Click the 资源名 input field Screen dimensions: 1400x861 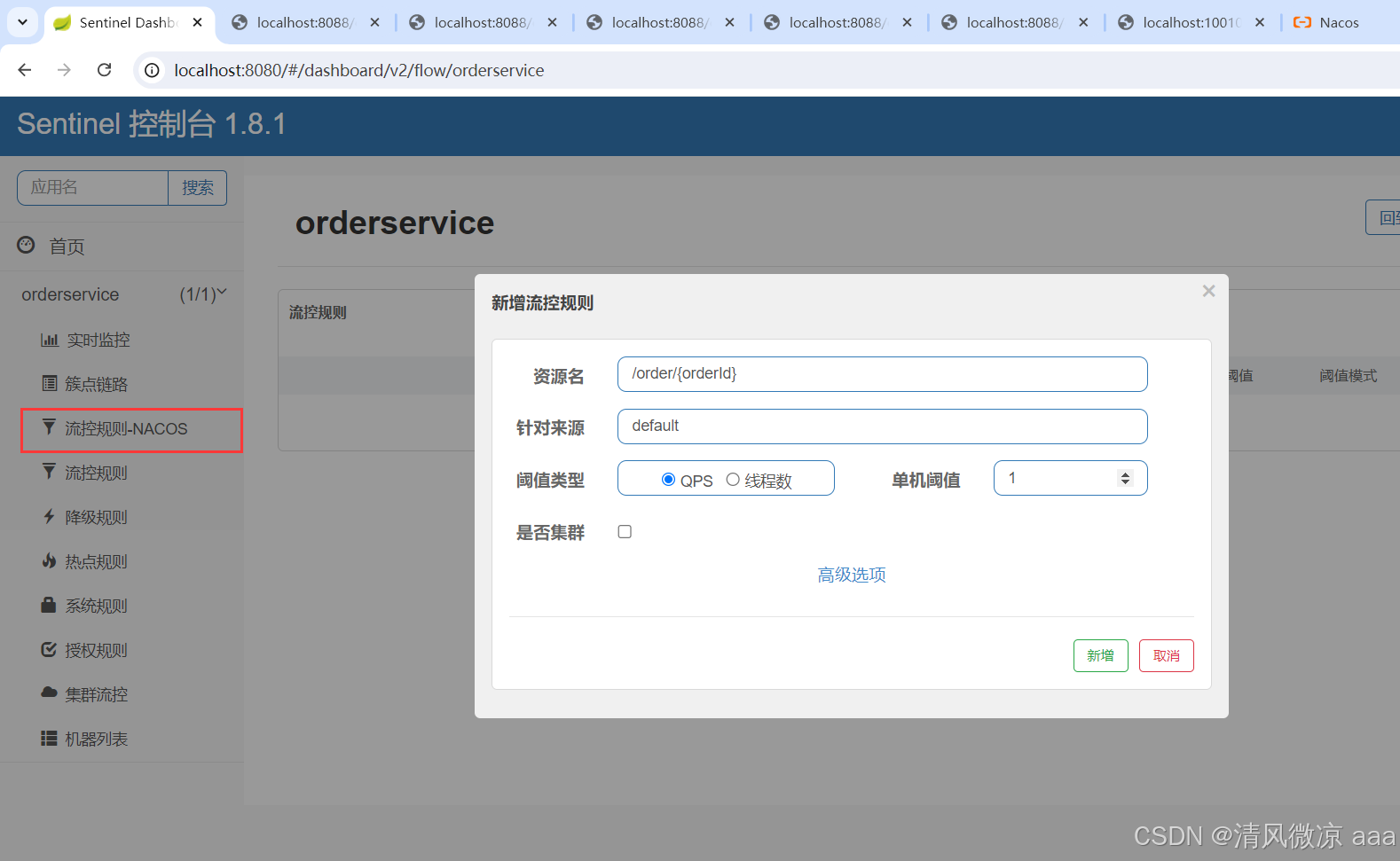tap(882, 374)
